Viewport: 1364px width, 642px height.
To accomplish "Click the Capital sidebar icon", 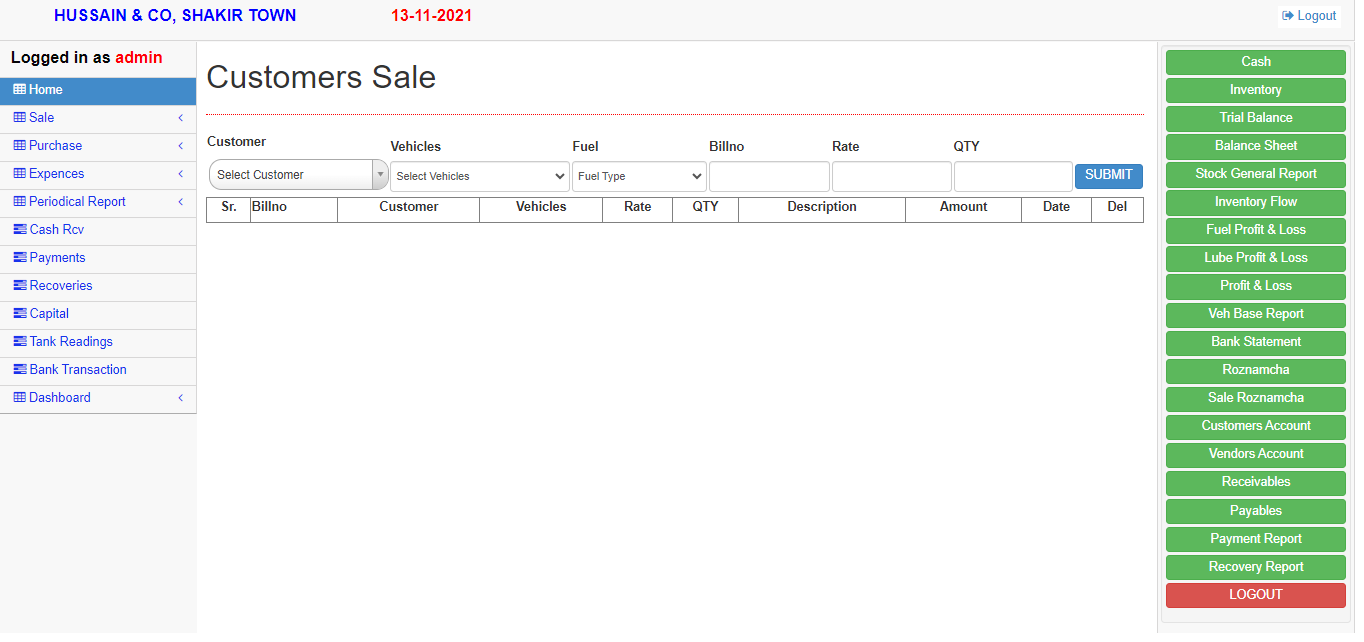I will [x=20, y=314].
